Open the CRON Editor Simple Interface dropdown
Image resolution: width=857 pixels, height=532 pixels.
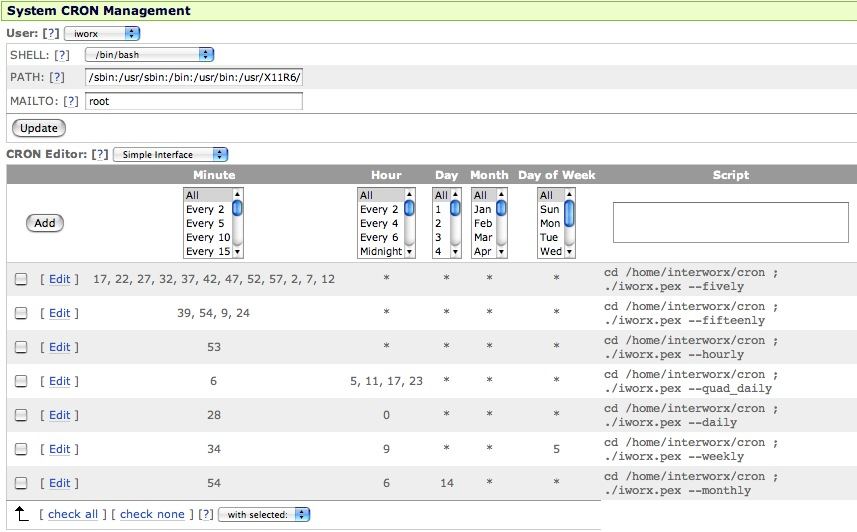[x=171, y=155]
